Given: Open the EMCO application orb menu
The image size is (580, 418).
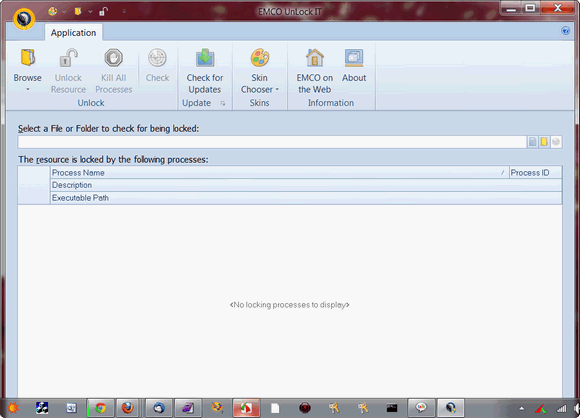Looking at the screenshot, I should [x=24, y=18].
